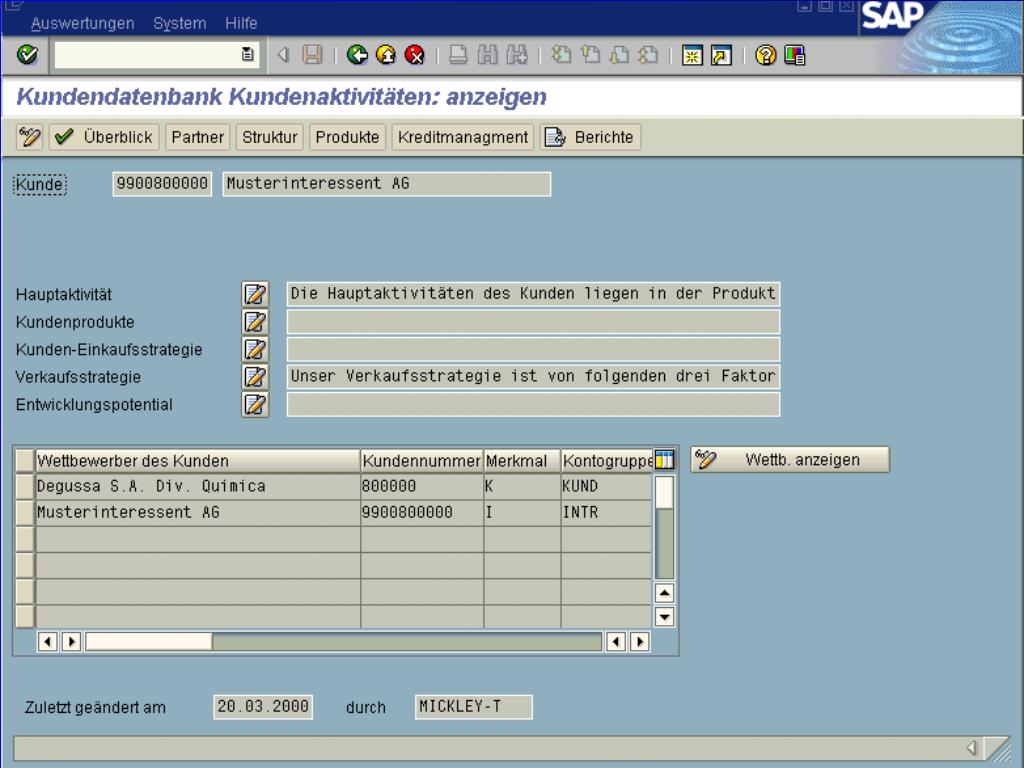Click the Berichte button

click(590, 137)
